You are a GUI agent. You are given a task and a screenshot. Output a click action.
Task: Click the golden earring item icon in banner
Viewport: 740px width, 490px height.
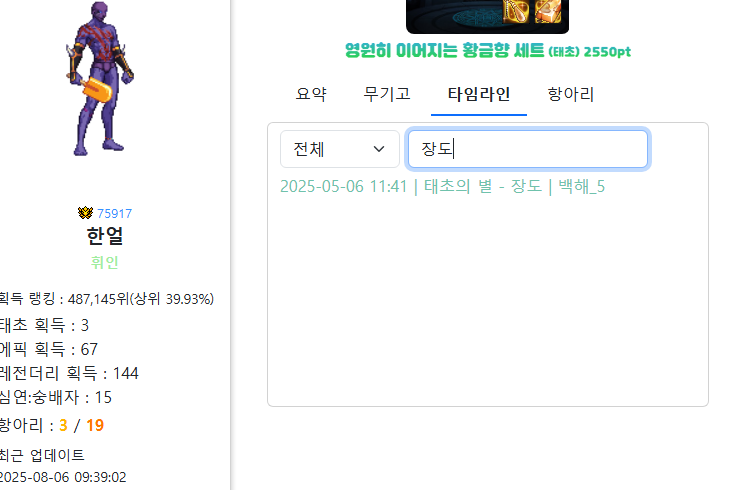point(515,11)
